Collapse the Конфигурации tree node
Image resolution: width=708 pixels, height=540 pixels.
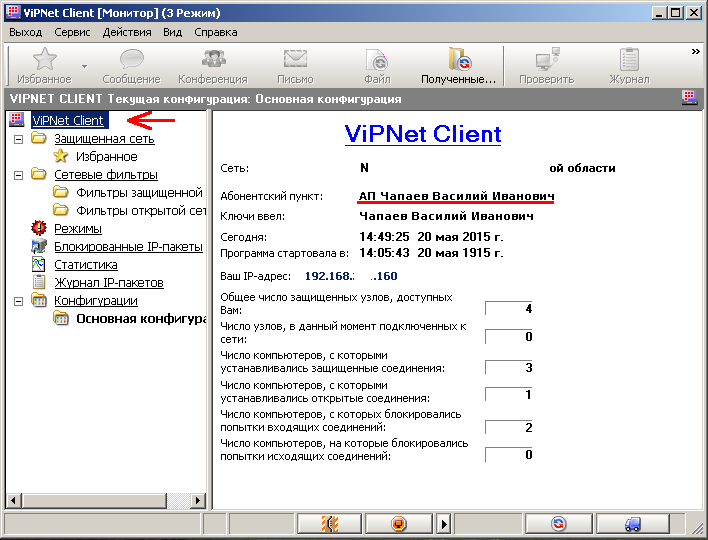(19, 301)
